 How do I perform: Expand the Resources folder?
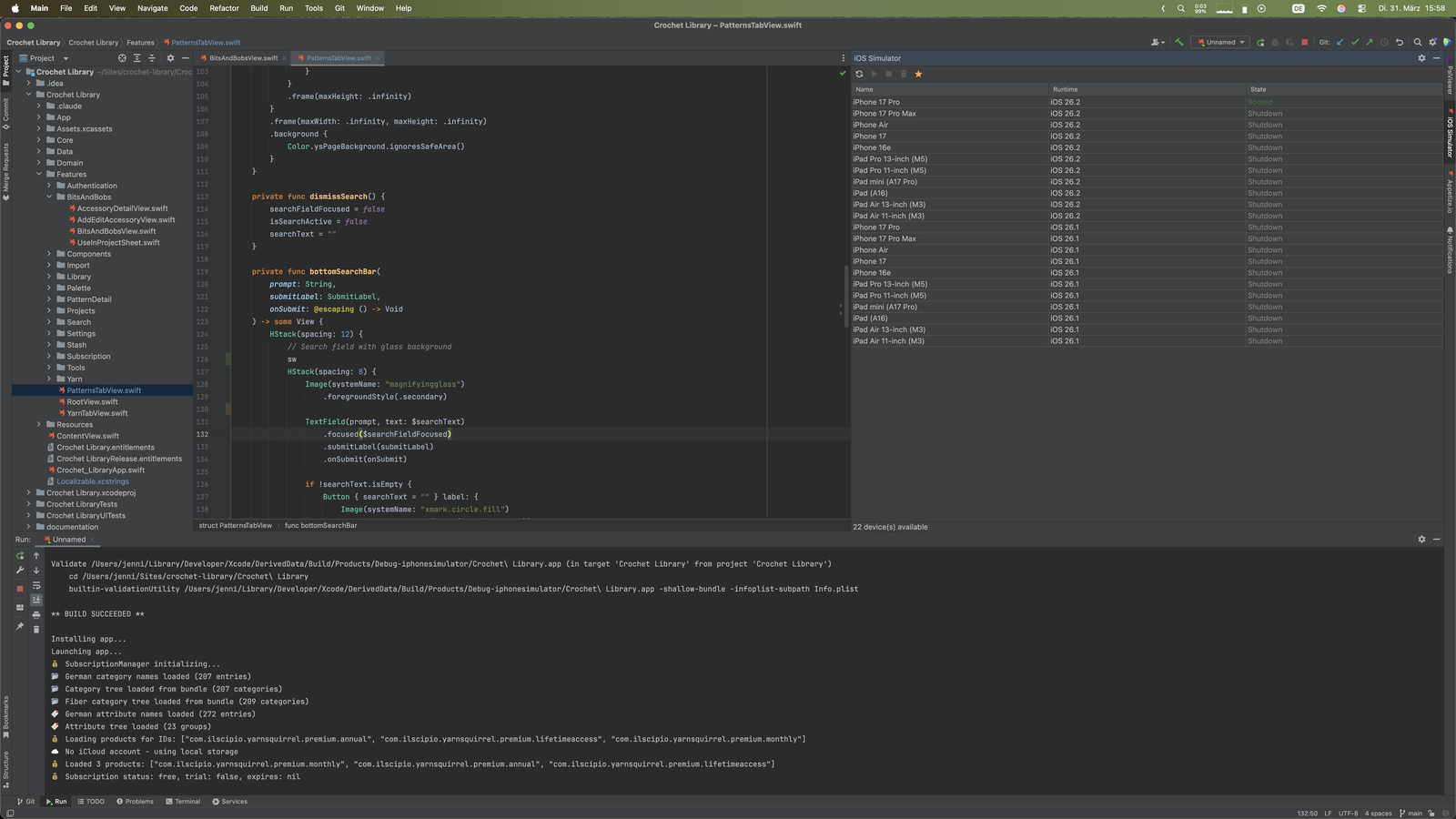tap(39, 425)
